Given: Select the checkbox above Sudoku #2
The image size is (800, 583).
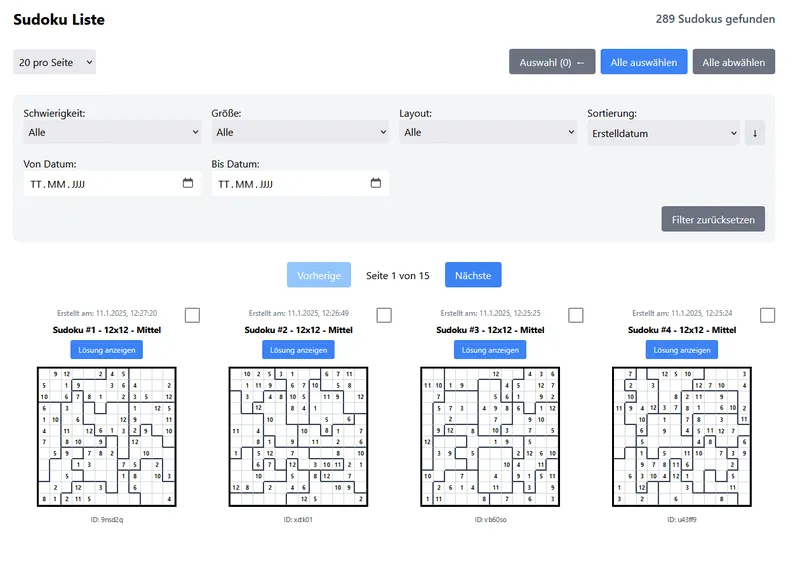Looking at the screenshot, I should [383, 314].
